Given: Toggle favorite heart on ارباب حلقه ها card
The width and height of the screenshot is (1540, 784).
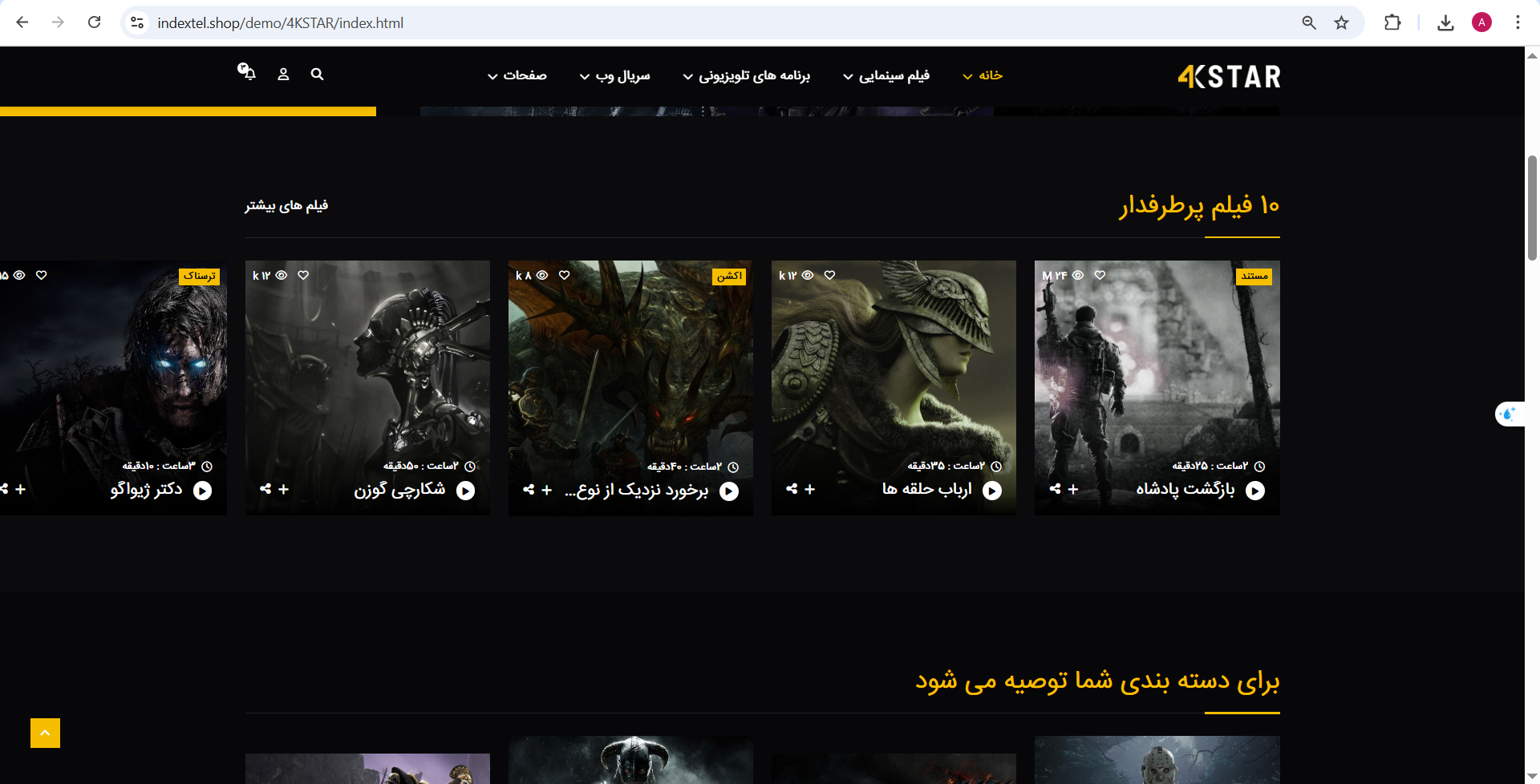Looking at the screenshot, I should (x=830, y=275).
